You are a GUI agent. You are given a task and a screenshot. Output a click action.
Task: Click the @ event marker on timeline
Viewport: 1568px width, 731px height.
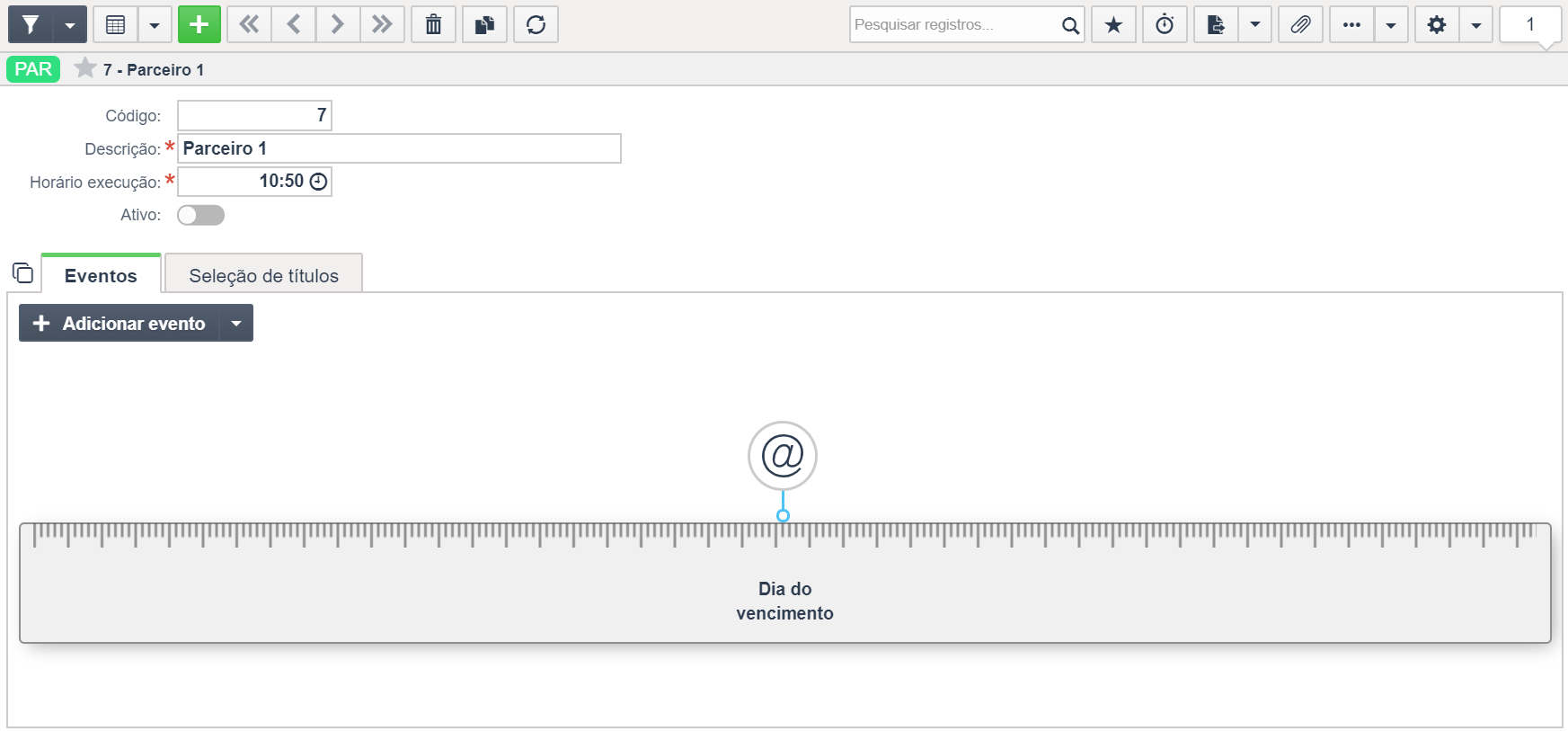(783, 456)
